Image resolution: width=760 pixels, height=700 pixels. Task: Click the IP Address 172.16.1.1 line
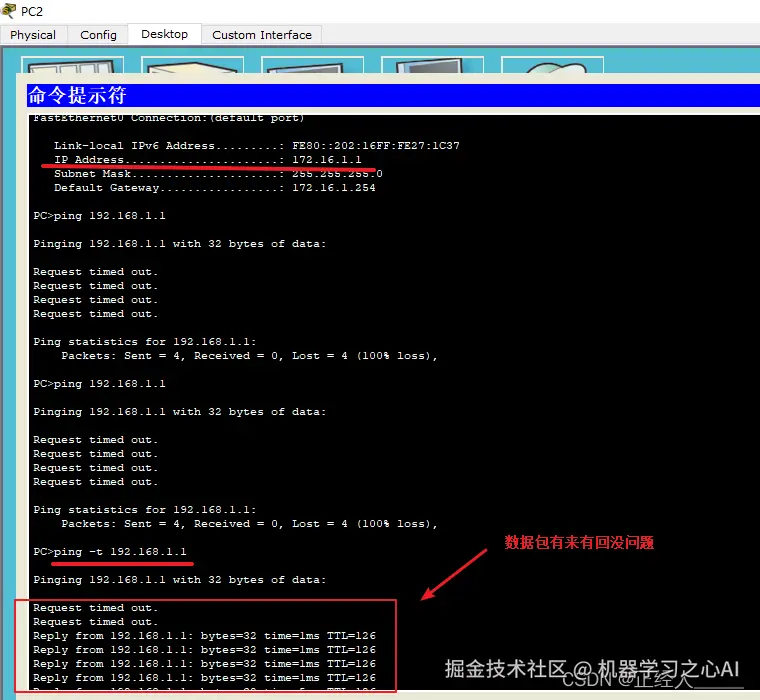(x=207, y=159)
